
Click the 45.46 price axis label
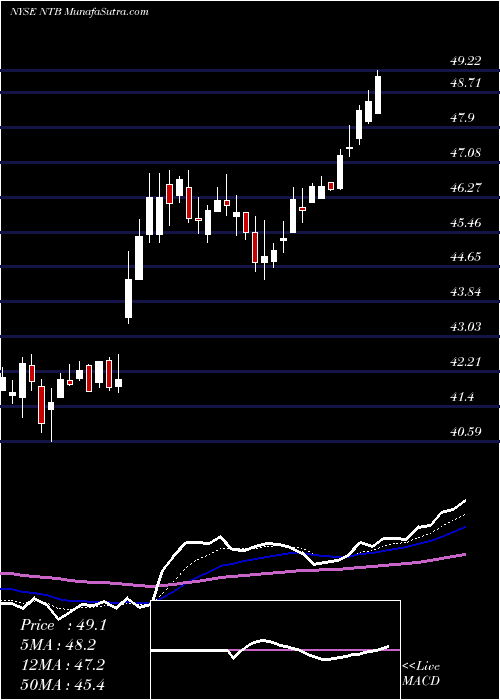(466, 222)
